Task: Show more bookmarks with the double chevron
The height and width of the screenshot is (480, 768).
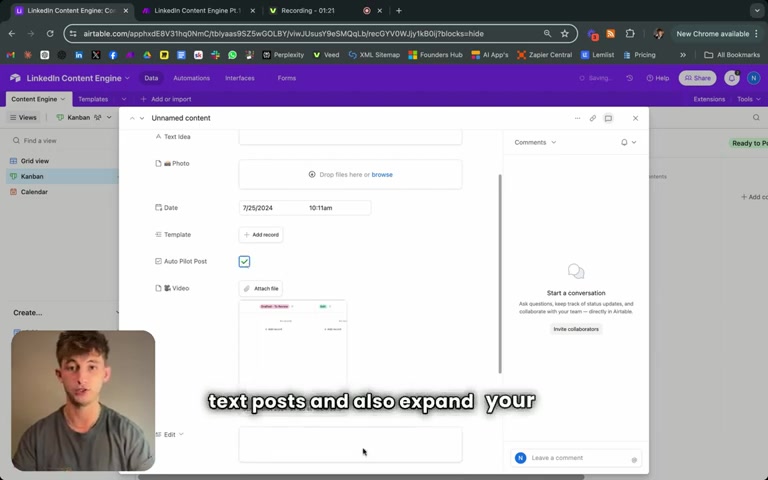Action: 683,55
